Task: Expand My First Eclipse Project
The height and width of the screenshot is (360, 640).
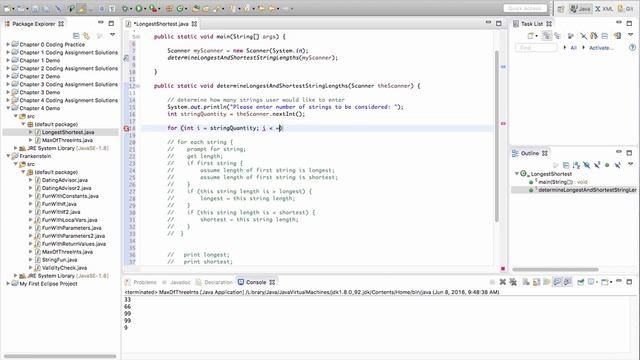Action: (x=8, y=283)
